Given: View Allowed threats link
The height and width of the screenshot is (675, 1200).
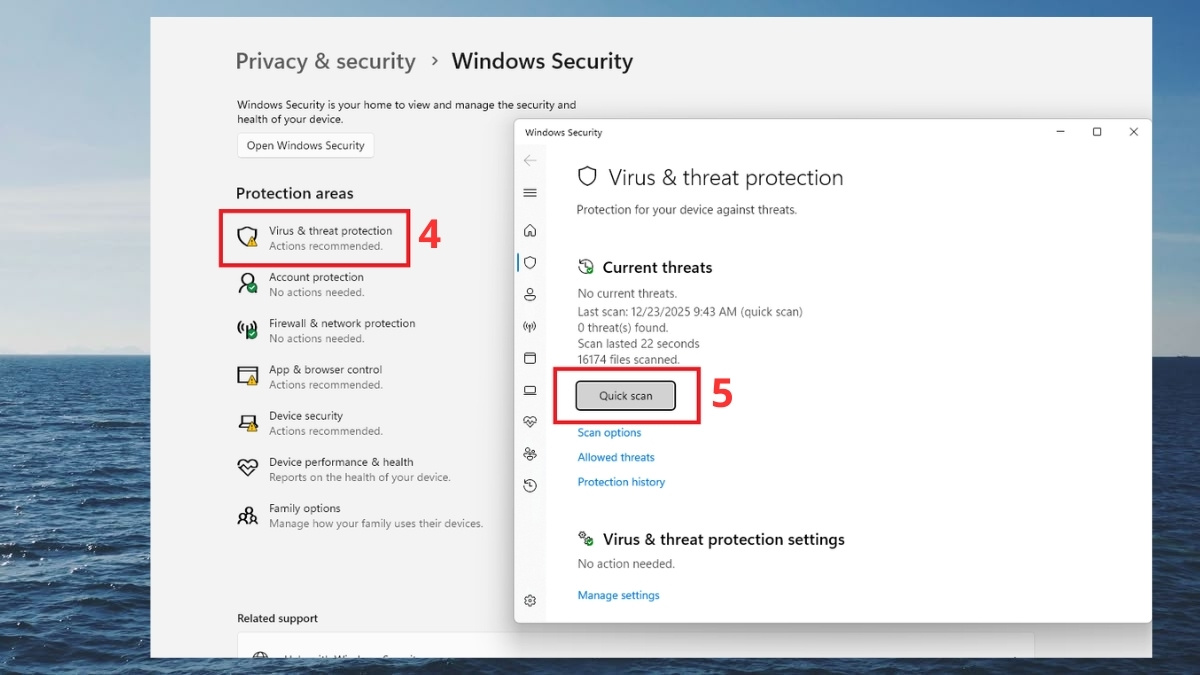Looking at the screenshot, I should [x=616, y=457].
